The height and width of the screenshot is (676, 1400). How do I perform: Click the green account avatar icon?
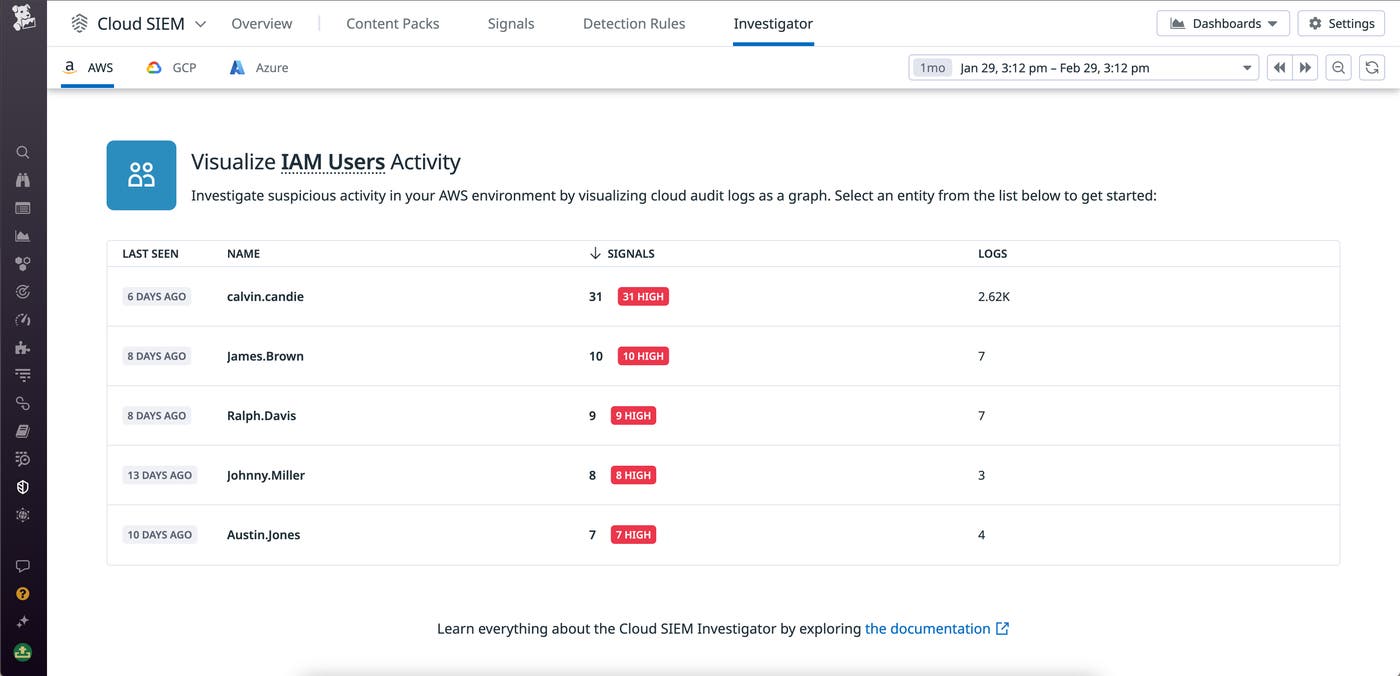point(23,652)
